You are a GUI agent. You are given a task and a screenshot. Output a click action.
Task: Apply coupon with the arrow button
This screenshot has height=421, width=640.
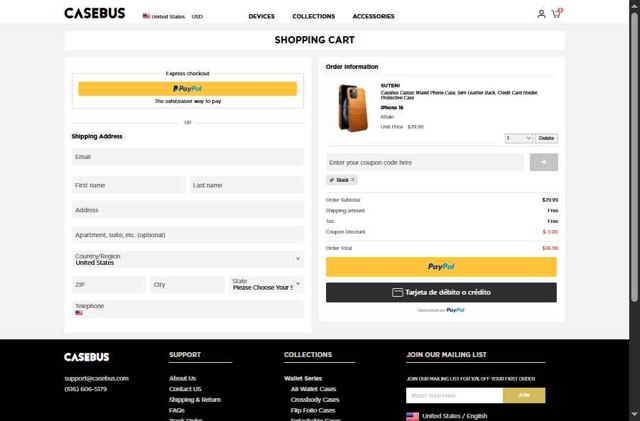(x=544, y=162)
